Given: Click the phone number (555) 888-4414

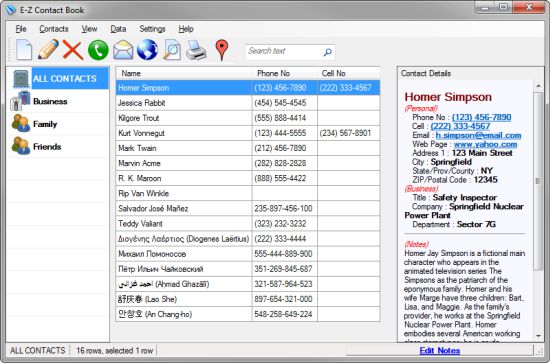Looking at the screenshot, I should (280, 118).
